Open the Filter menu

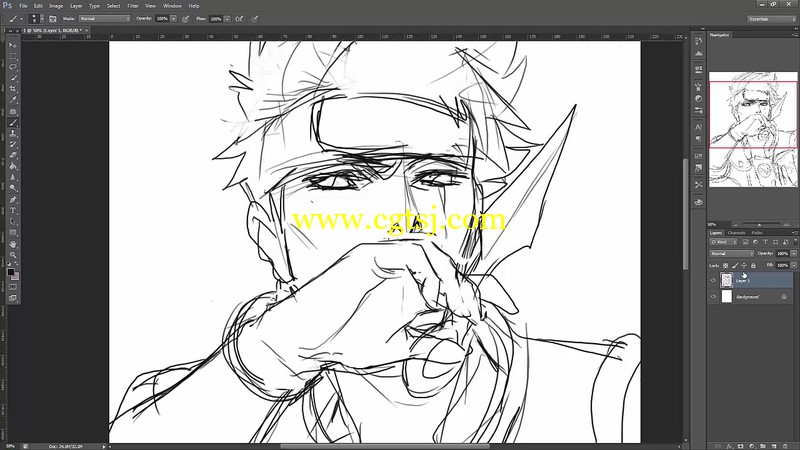tap(133, 6)
